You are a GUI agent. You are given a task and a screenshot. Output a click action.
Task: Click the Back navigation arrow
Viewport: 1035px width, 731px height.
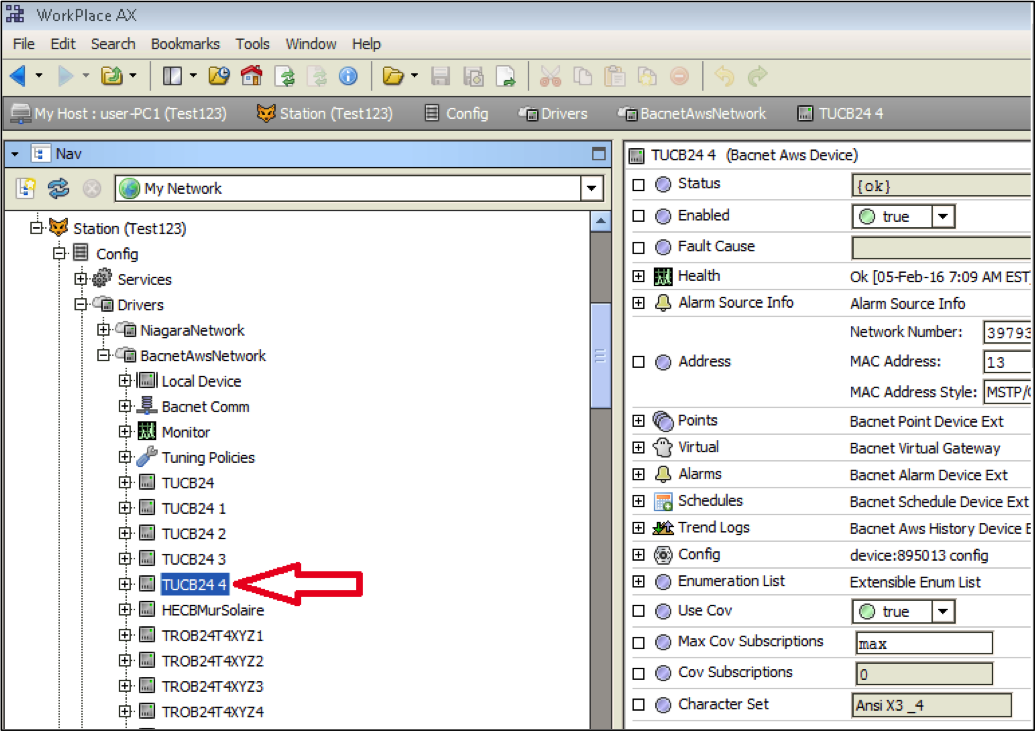tap(18, 76)
